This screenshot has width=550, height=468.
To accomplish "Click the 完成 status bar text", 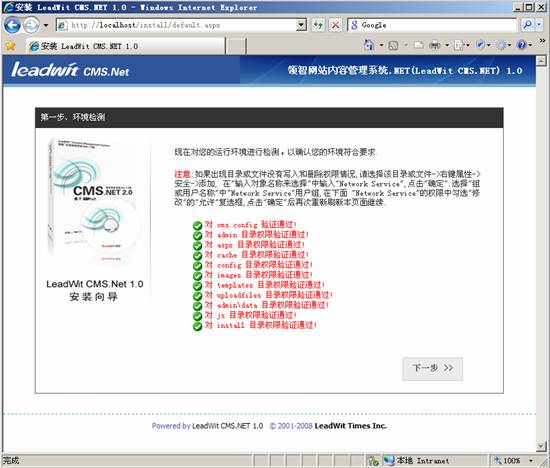I will [x=11, y=460].
